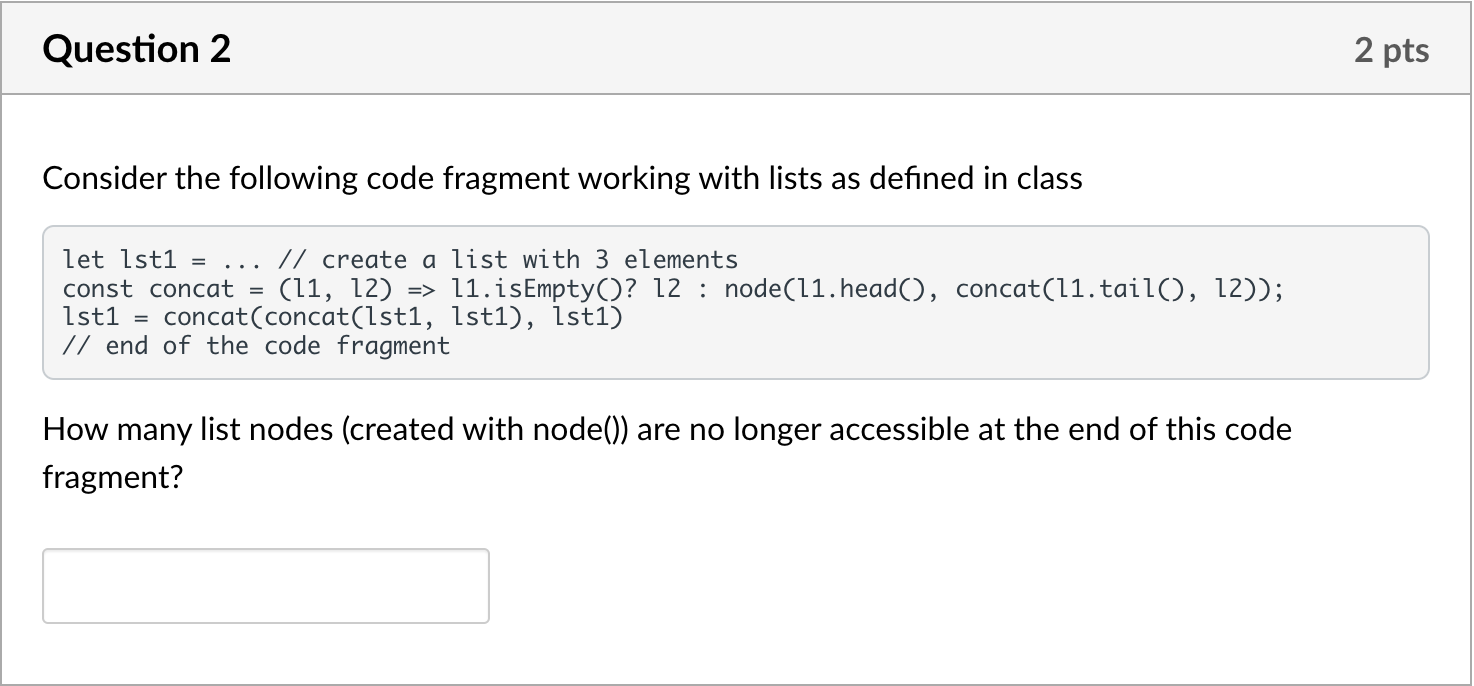
Task: Click the gray question header bar
Action: (x=736, y=49)
